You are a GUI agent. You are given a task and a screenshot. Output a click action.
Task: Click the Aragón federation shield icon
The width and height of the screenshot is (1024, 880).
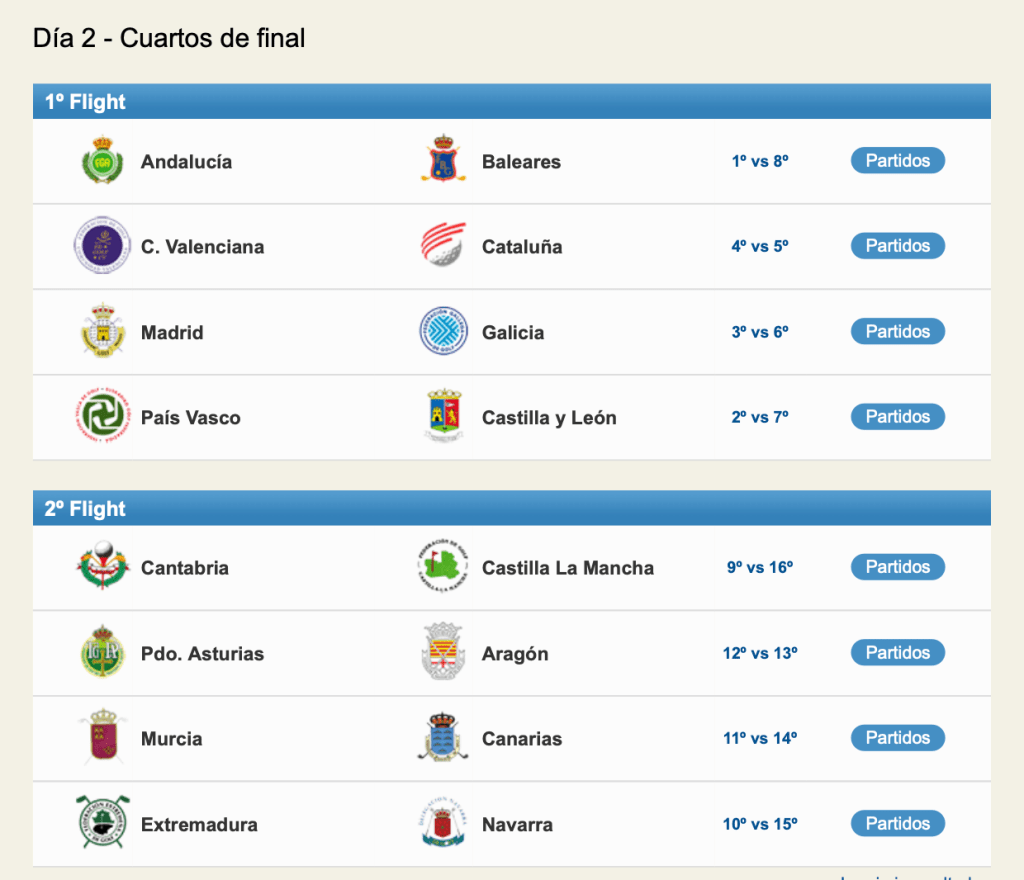point(443,653)
